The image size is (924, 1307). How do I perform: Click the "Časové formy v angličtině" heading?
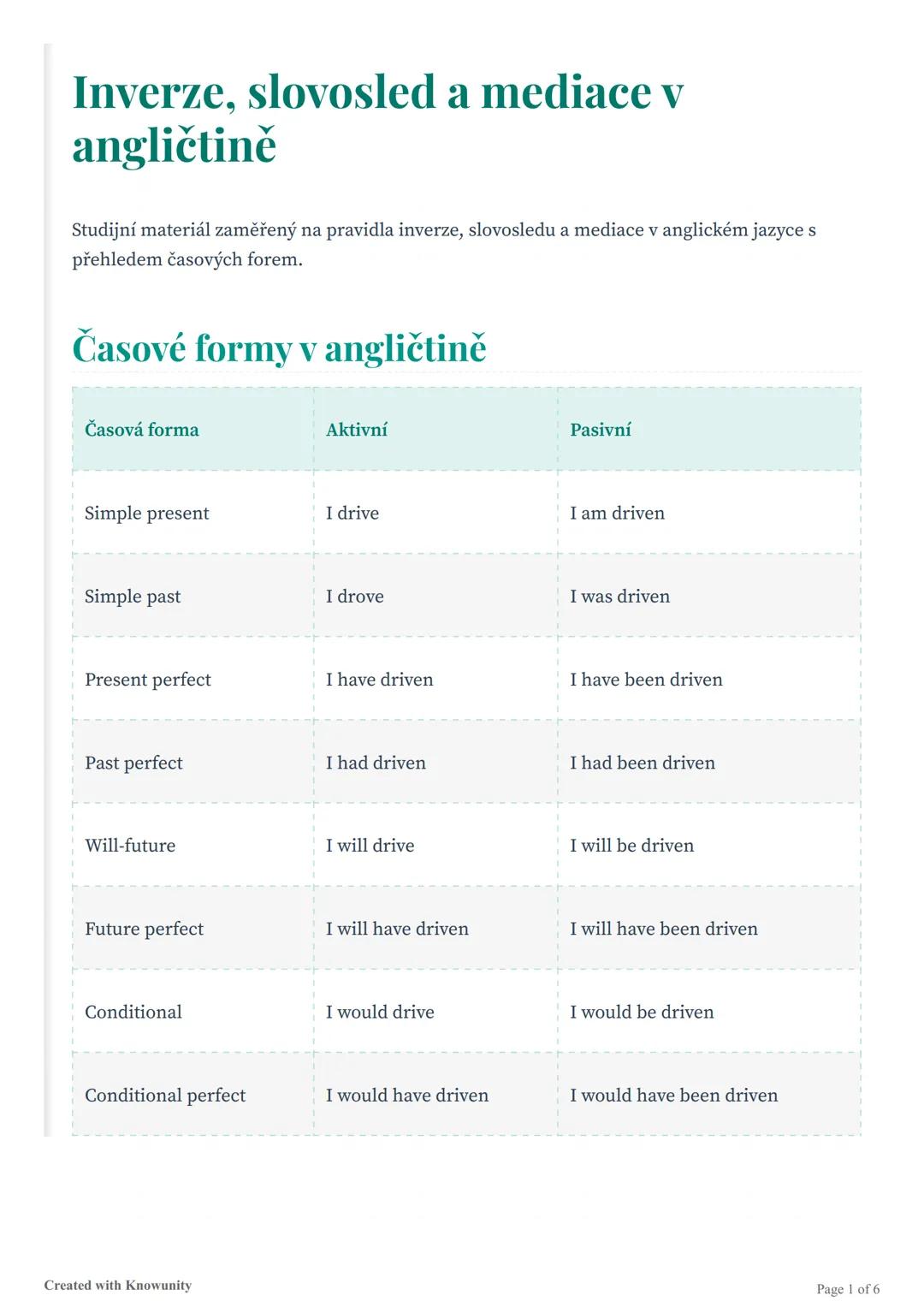click(279, 348)
